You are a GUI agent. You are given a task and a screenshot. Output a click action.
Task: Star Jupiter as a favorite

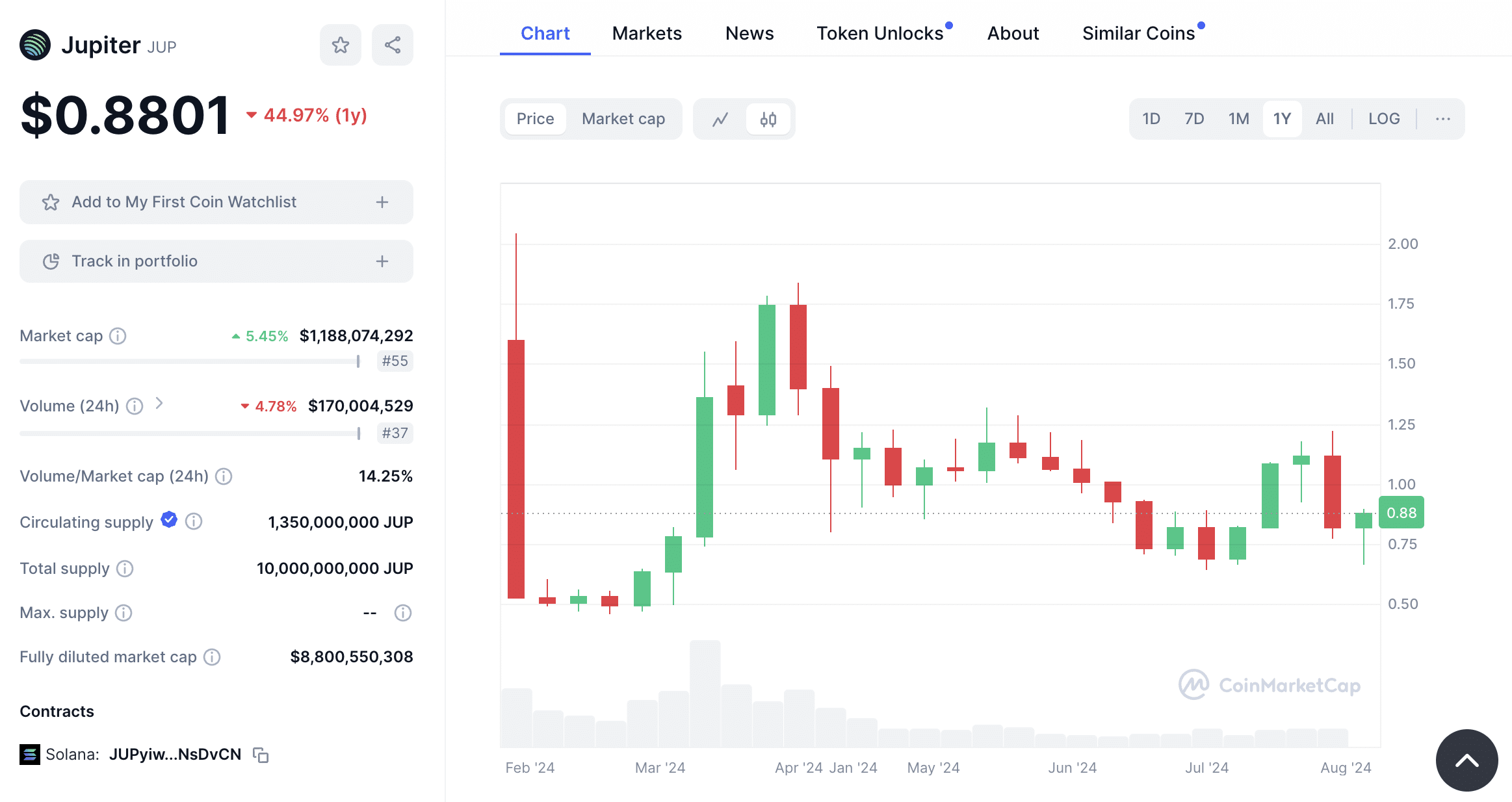341,45
